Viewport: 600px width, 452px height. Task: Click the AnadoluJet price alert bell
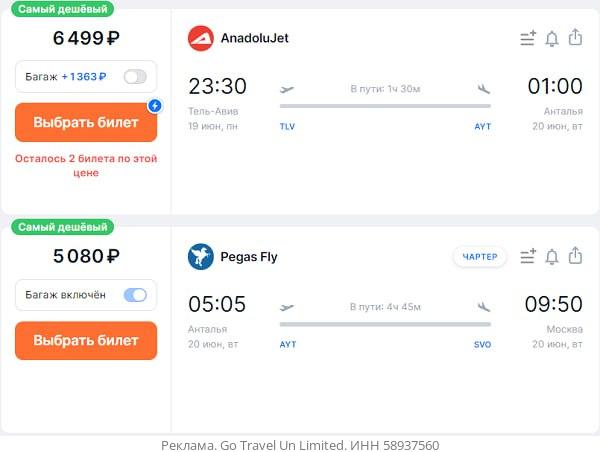click(x=552, y=39)
